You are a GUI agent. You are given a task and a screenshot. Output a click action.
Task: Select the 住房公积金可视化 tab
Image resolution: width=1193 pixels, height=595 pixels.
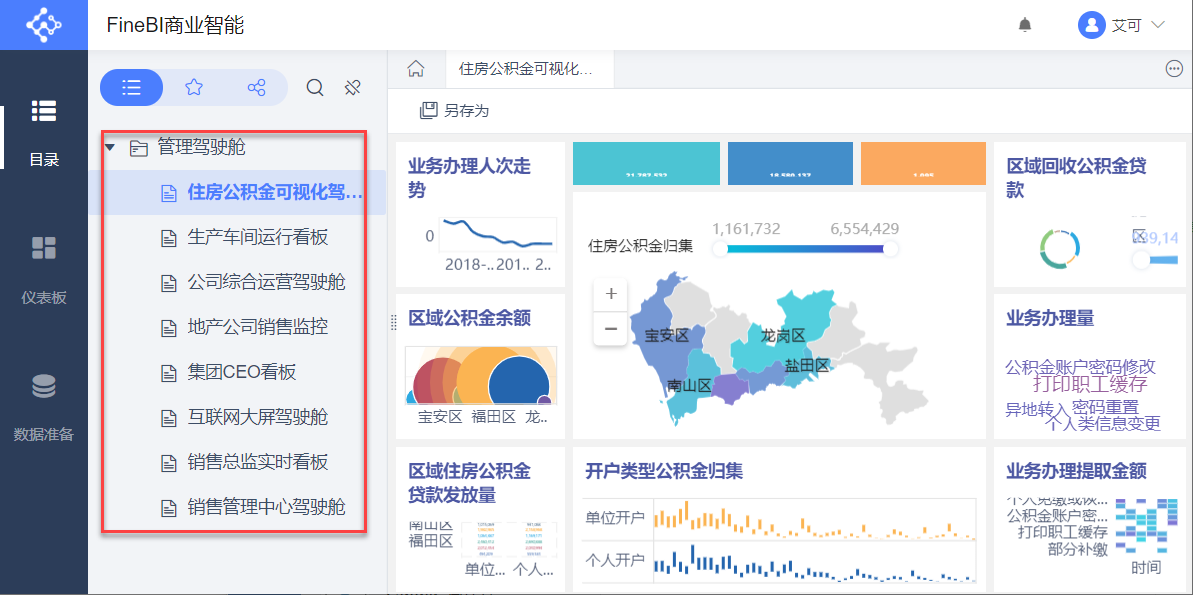tap(525, 69)
